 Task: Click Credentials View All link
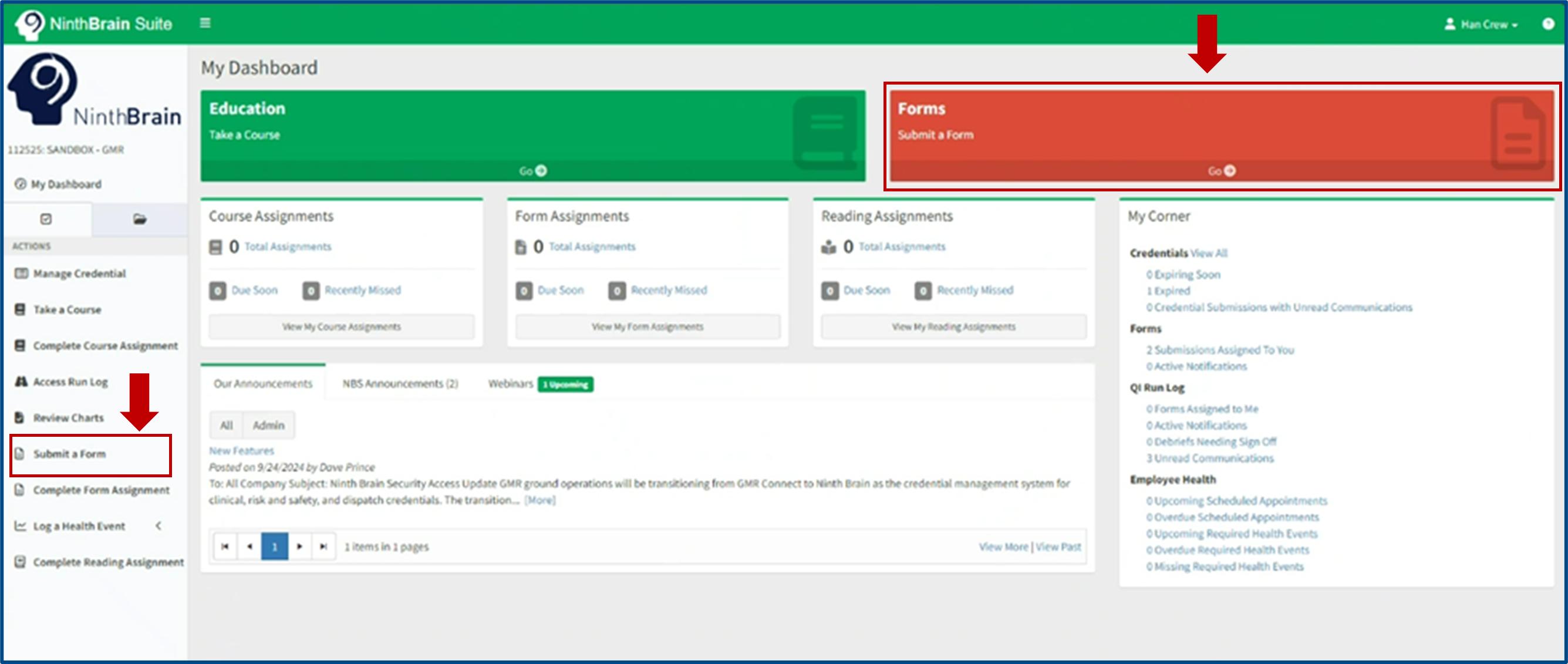(x=1209, y=253)
